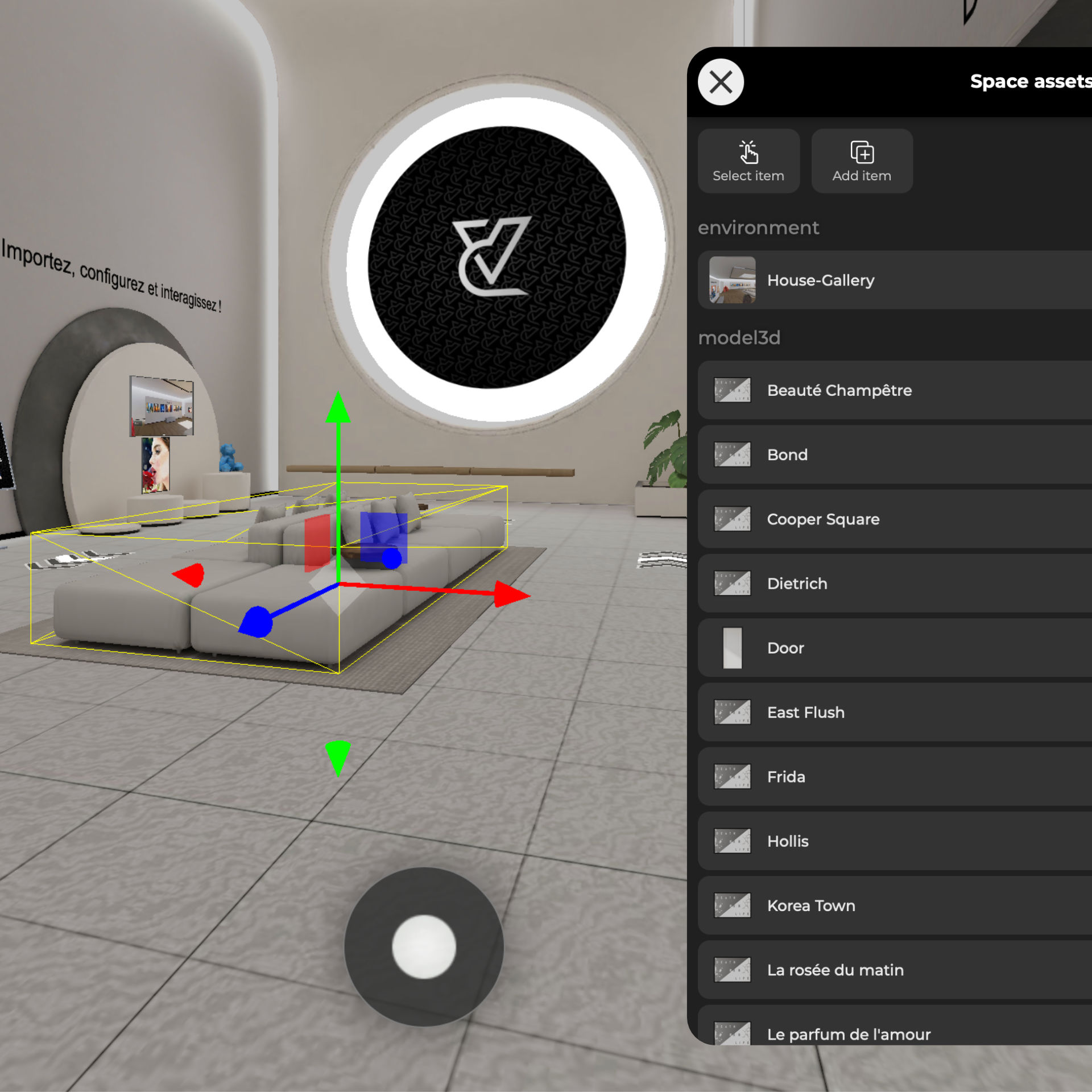Open the Cooper Square model item
This screenshot has width=1092, height=1092.
[822, 519]
